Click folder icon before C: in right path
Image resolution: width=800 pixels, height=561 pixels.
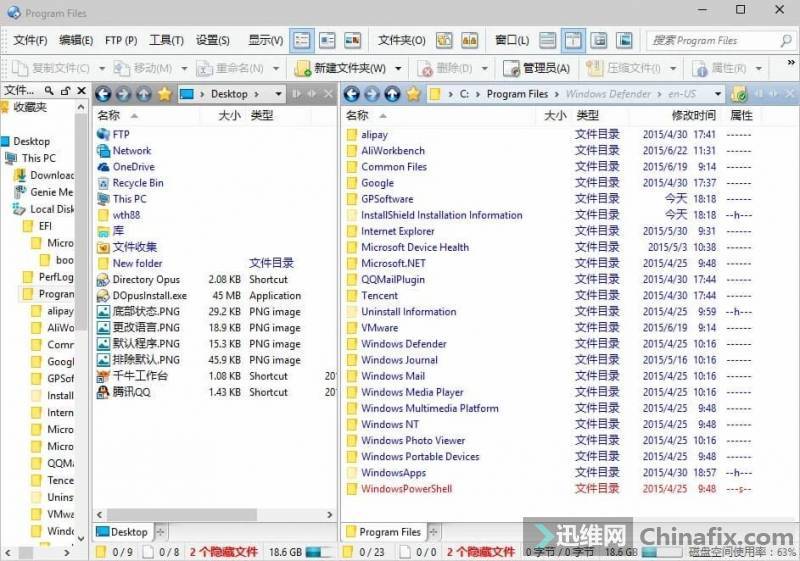point(435,94)
